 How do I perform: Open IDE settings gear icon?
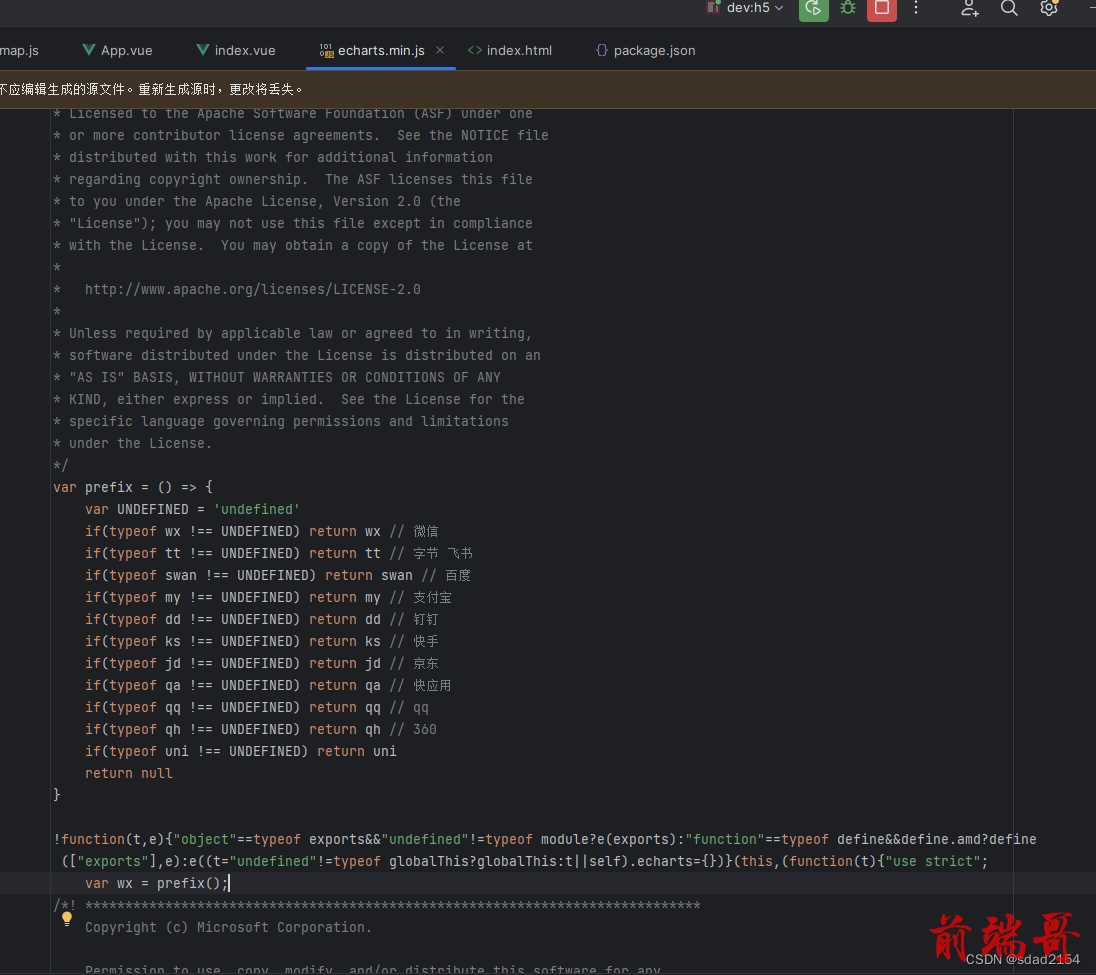click(1048, 8)
